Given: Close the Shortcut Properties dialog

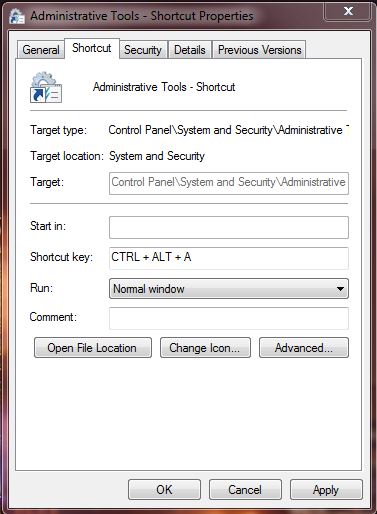Looking at the screenshot, I should coord(348,12).
